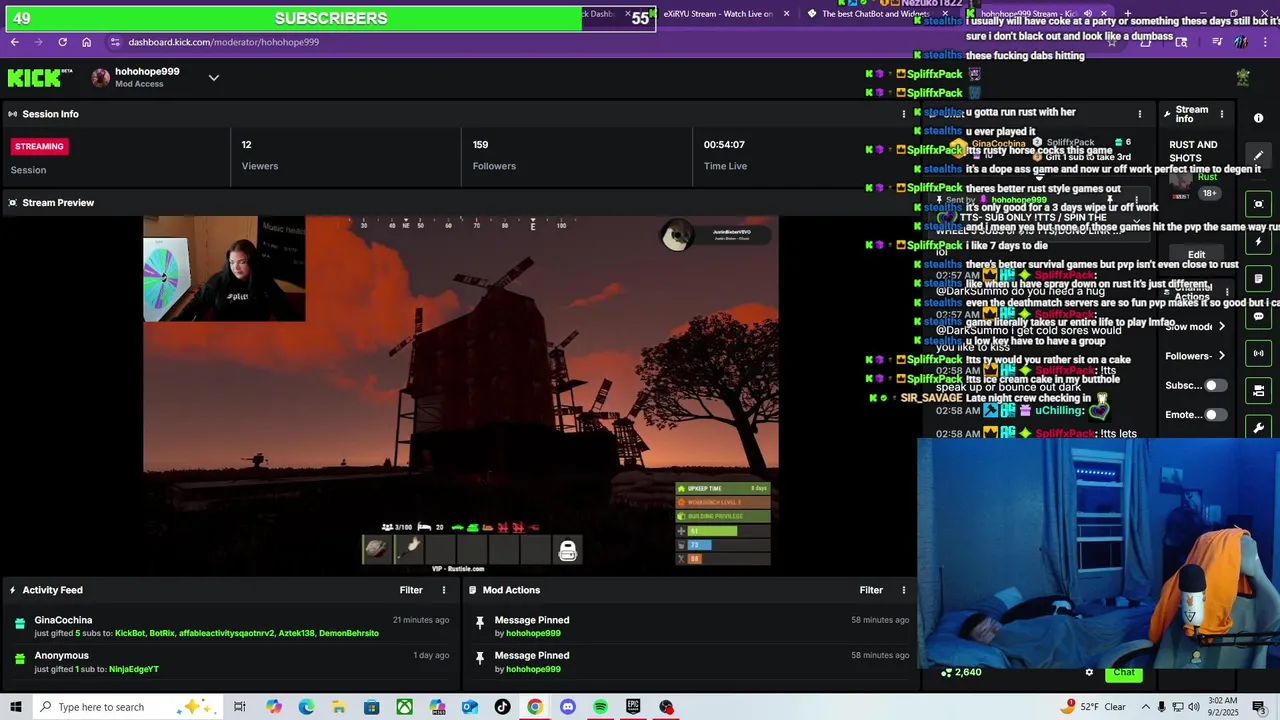The height and width of the screenshot is (720, 1280).
Task: Open the NinjaEdgeYT recipient link
Action: pos(134,669)
